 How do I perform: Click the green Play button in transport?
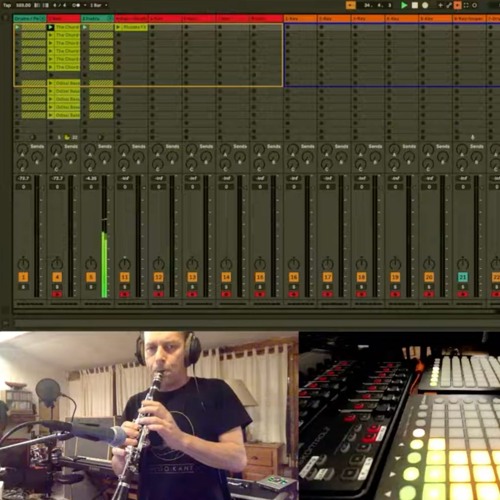404,5
